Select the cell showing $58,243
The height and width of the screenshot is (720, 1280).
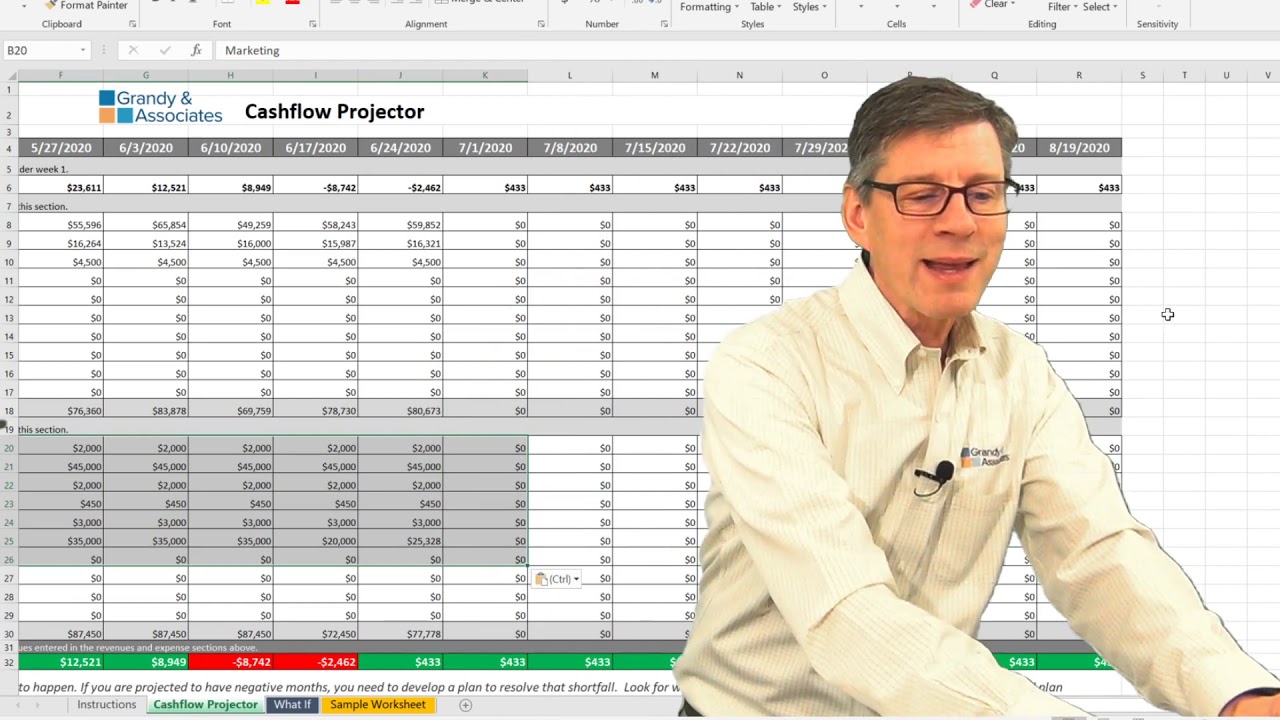[x=315, y=225]
